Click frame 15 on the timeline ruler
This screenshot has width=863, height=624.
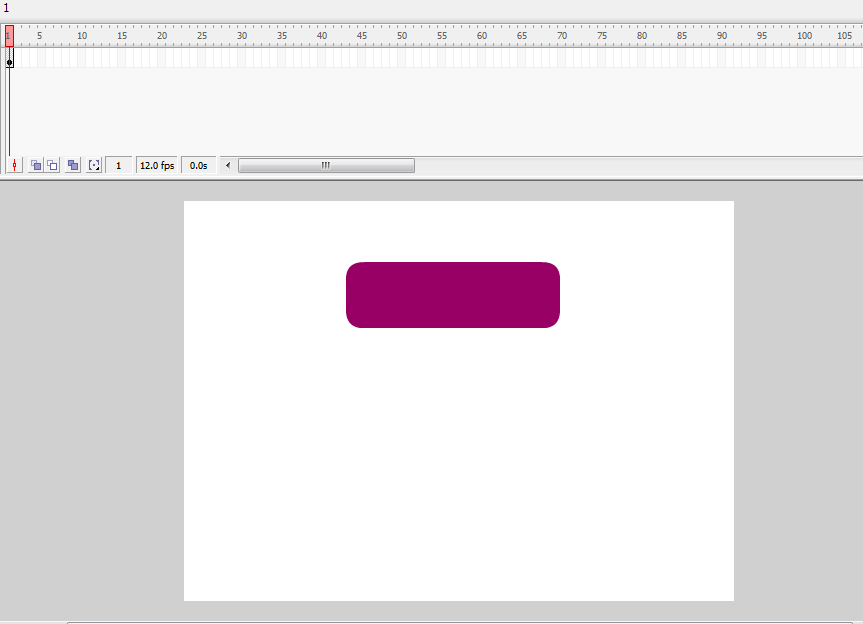[x=122, y=36]
